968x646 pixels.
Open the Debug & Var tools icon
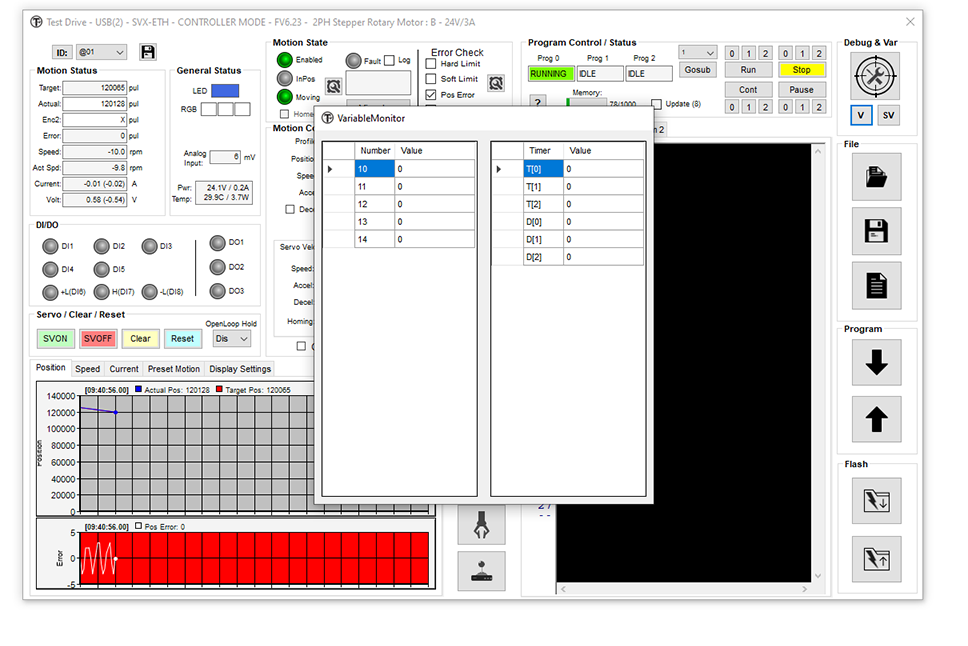[876, 75]
